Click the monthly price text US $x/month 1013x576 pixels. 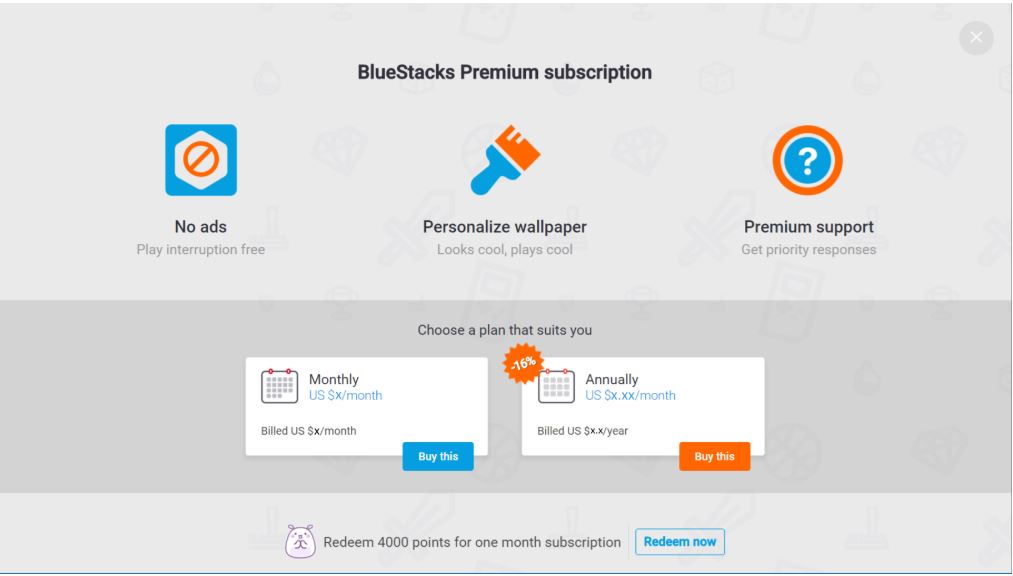pyautogui.click(x=345, y=395)
